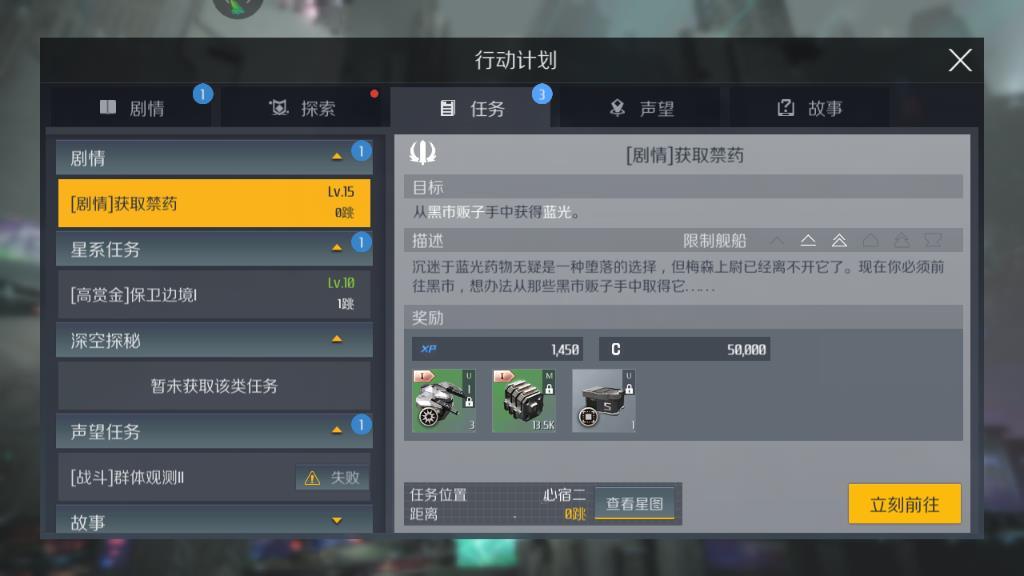The width and height of the screenshot is (1024, 576).
Task: Click the XP reward bar
Action: click(x=497, y=349)
